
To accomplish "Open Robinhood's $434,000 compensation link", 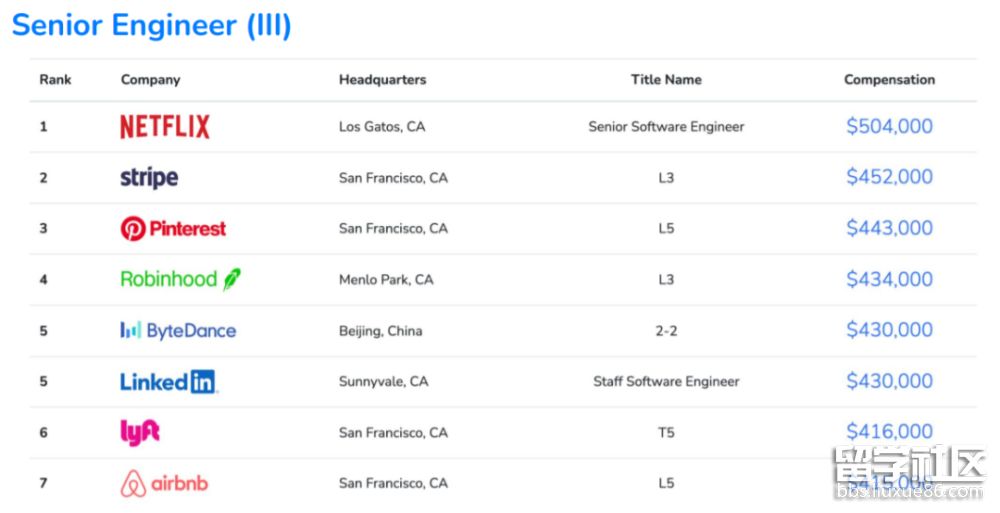I will tap(889, 279).
